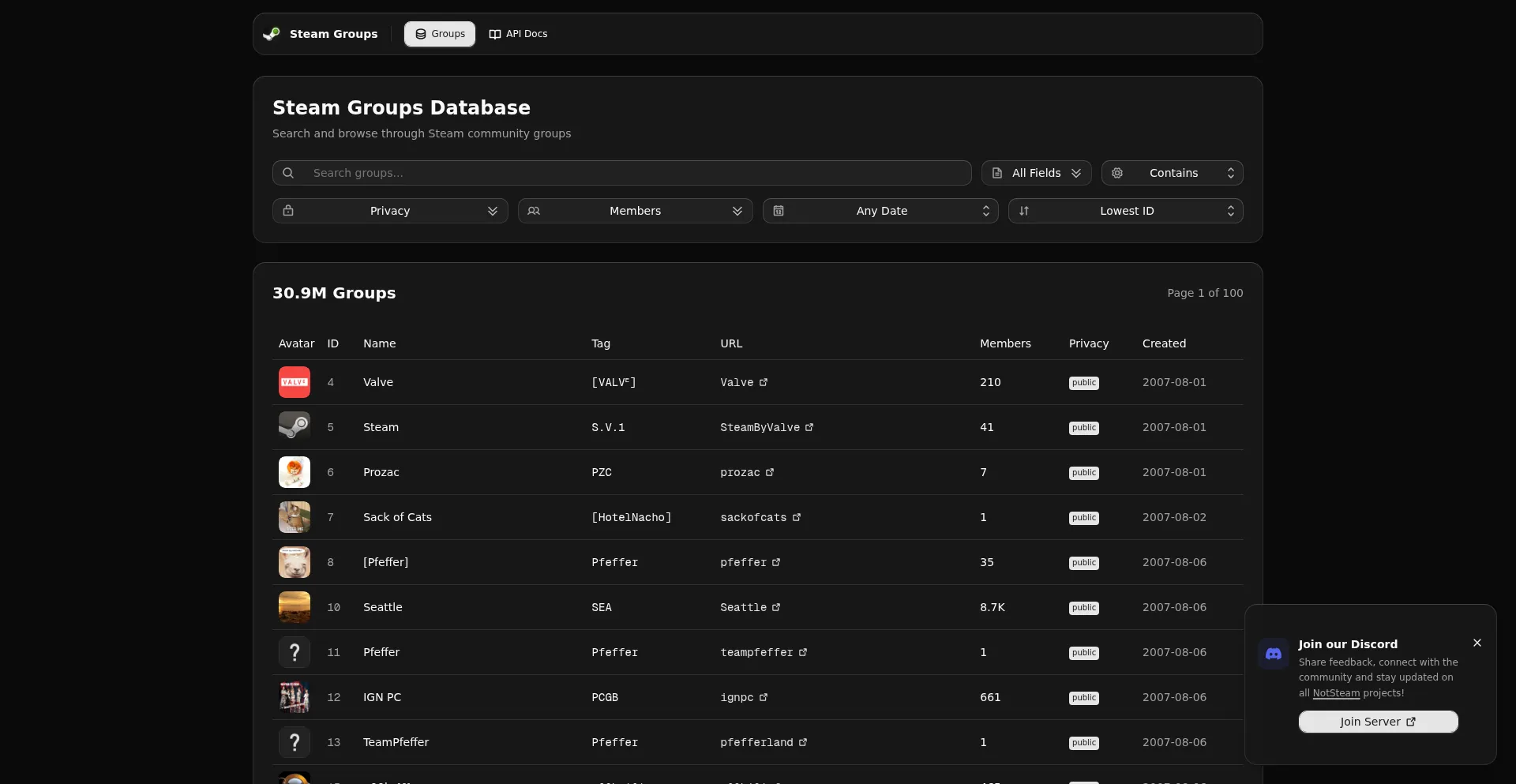The image size is (1516, 784).
Task: Open the Any Date filter dropdown
Action: (x=880, y=211)
